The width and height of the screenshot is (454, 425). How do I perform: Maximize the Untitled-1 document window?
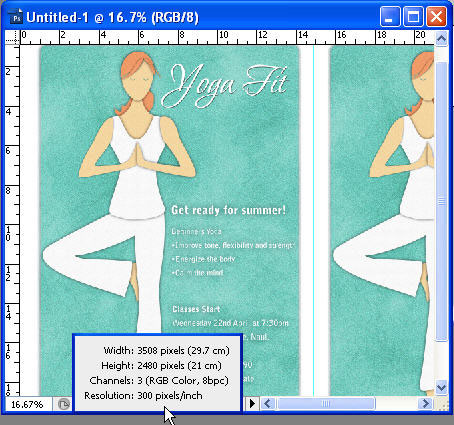click(413, 17)
